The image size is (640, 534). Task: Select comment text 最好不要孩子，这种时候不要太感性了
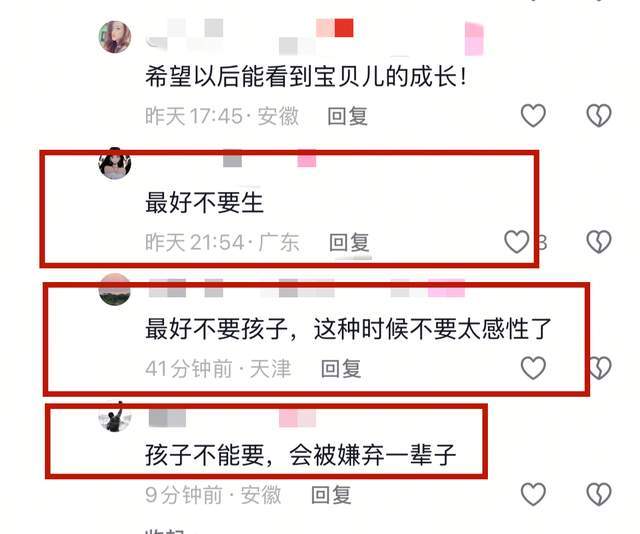click(348, 329)
